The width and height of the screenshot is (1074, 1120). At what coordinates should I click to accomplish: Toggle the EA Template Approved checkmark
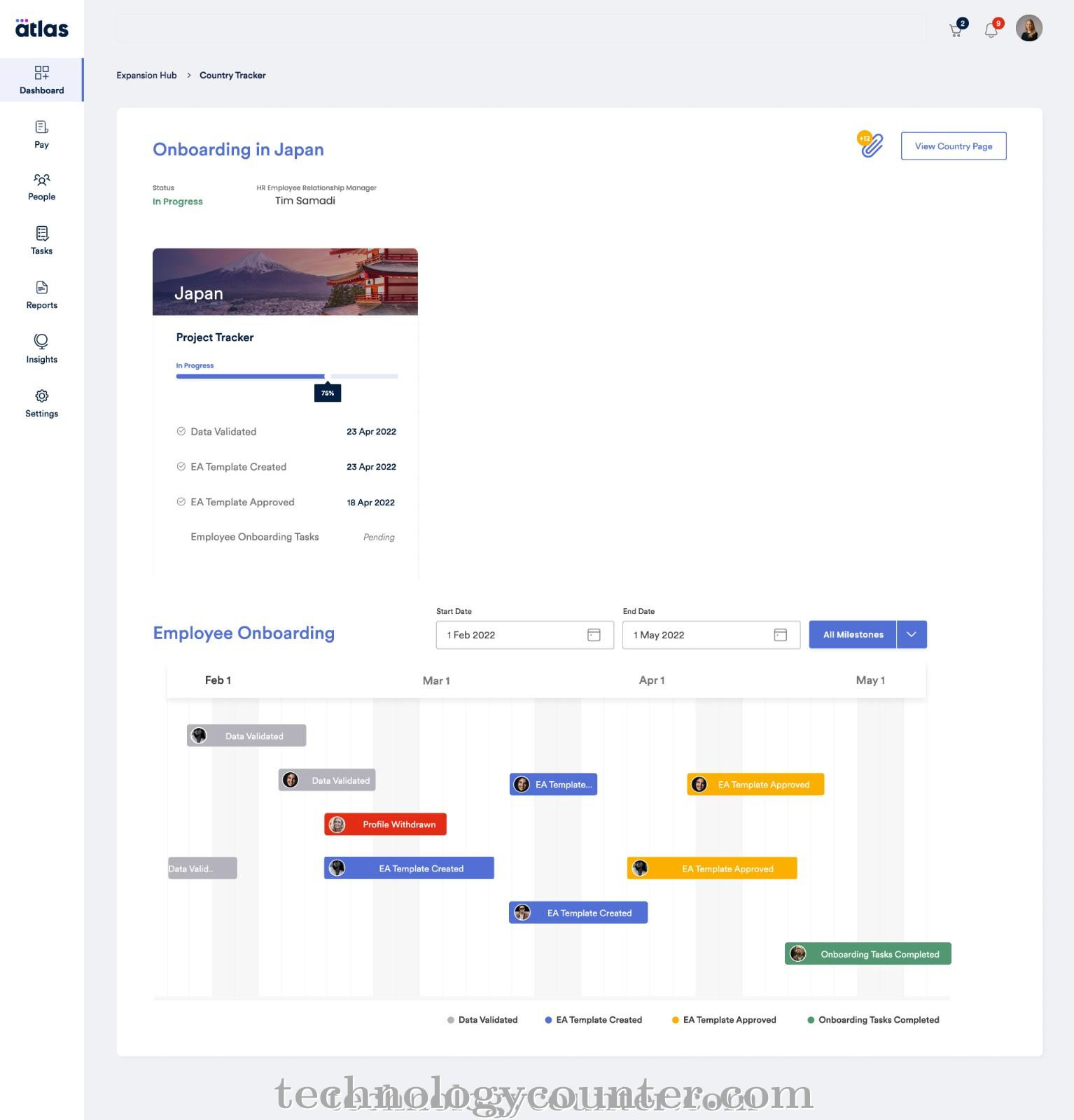(x=181, y=502)
